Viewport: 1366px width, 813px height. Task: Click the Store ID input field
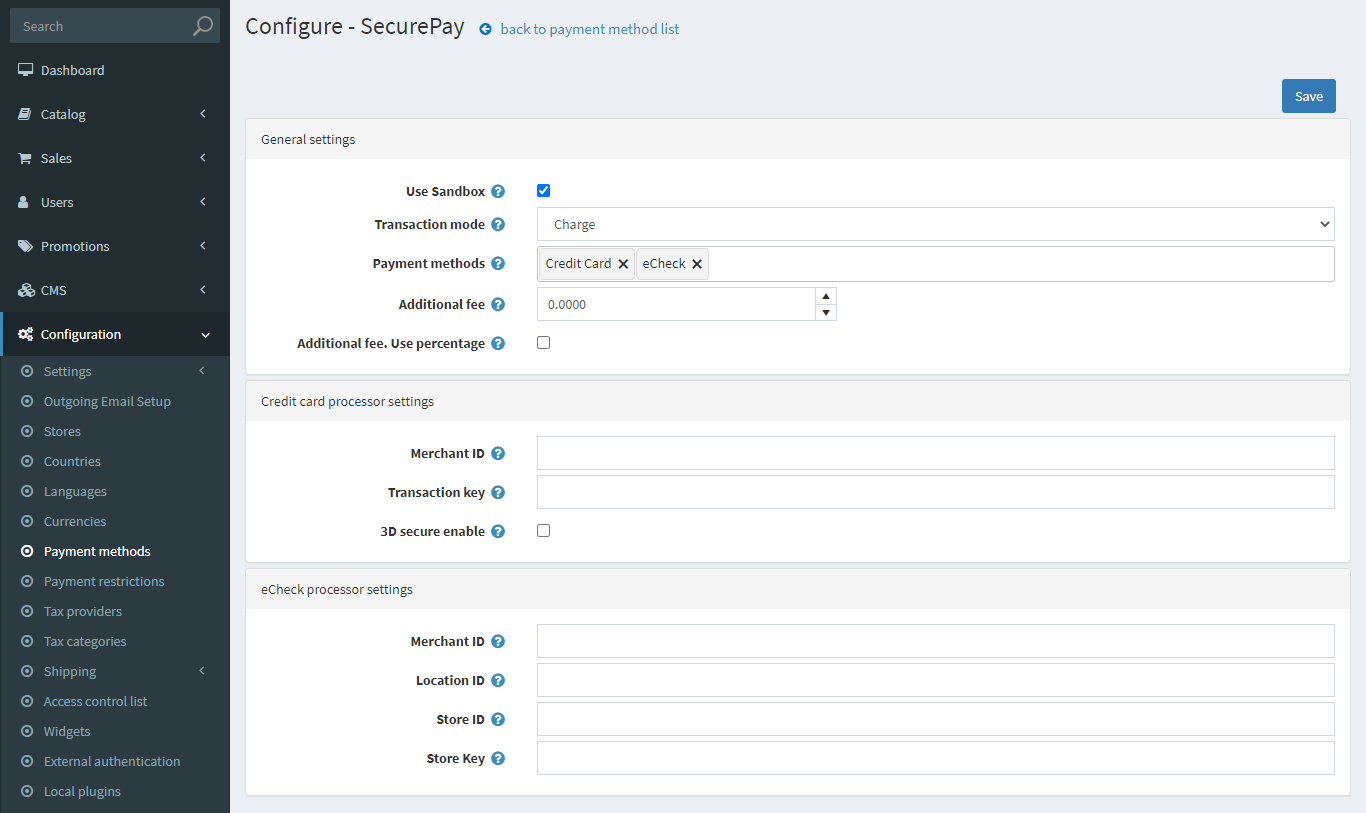(936, 719)
